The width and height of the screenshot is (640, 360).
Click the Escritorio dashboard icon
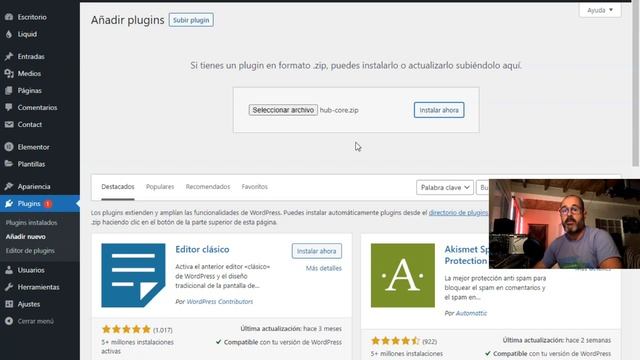(9, 17)
